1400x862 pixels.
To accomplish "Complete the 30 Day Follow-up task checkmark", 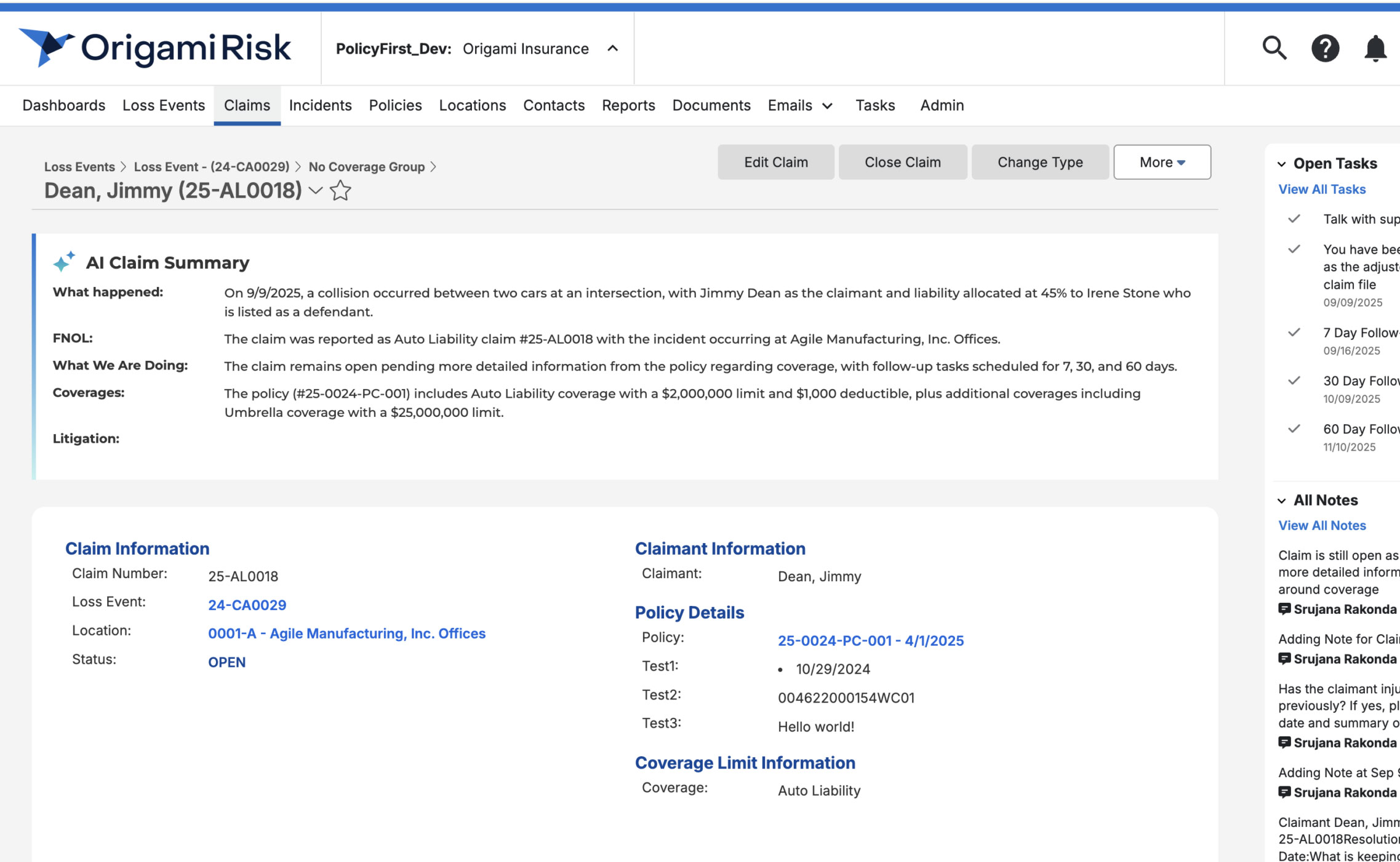I will point(1294,381).
